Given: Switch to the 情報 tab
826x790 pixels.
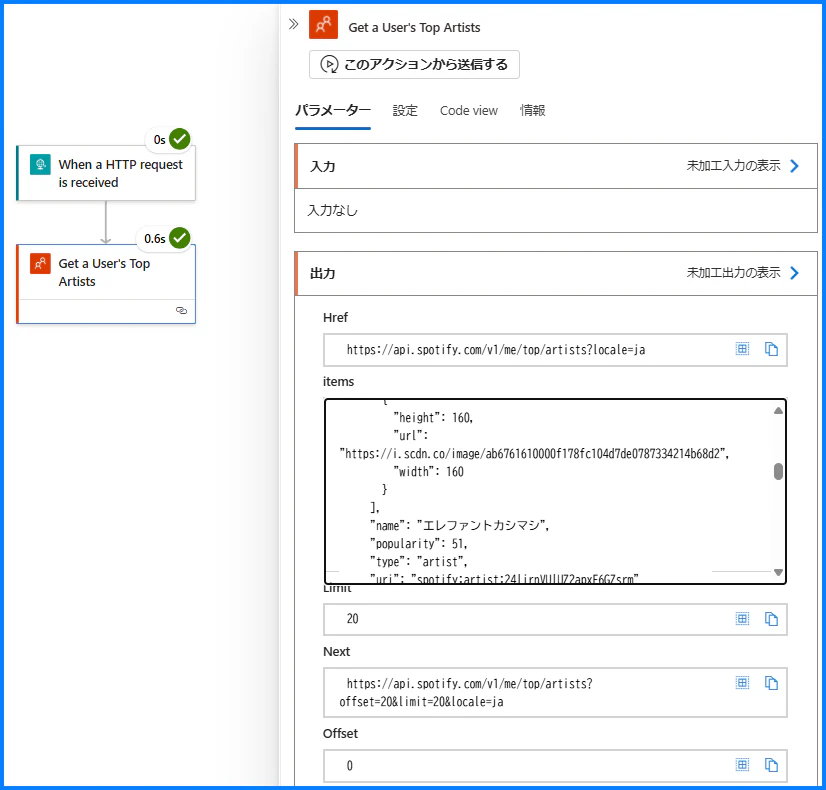Looking at the screenshot, I should (x=533, y=111).
